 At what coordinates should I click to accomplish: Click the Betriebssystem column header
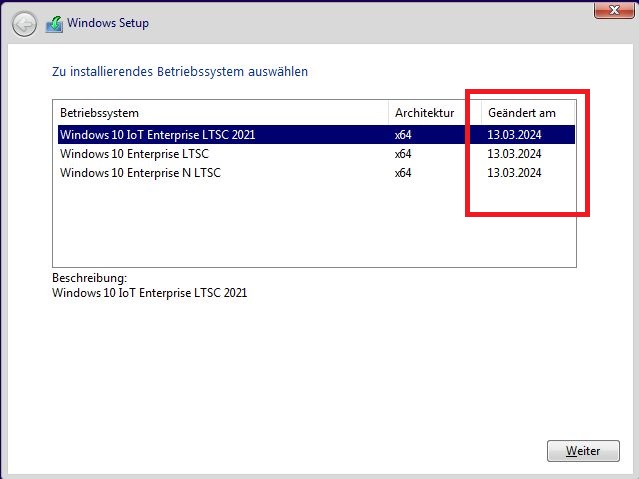point(221,113)
